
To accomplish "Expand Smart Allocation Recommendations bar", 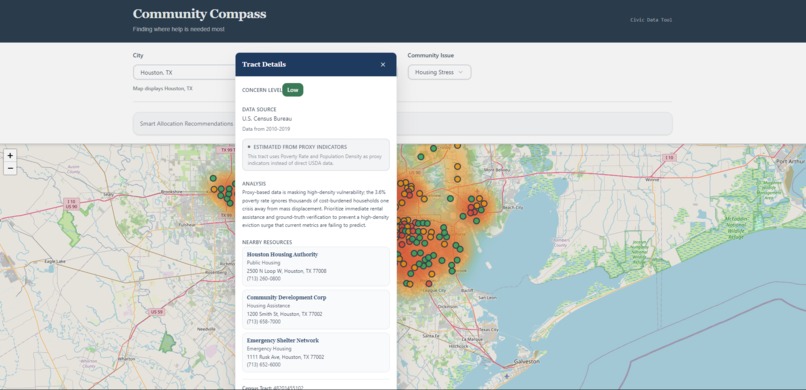I will coord(402,124).
